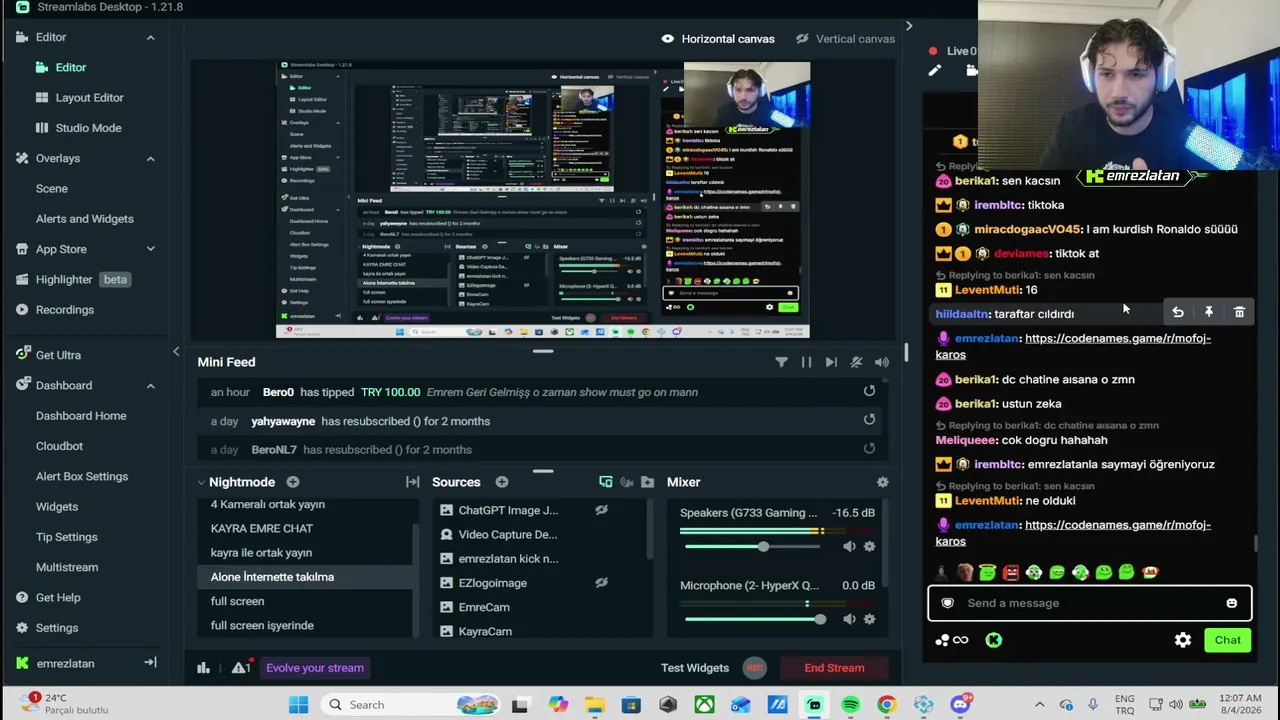Viewport: 1280px width, 720px height.
Task: Mute the Microphone audio source
Action: click(x=849, y=619)
